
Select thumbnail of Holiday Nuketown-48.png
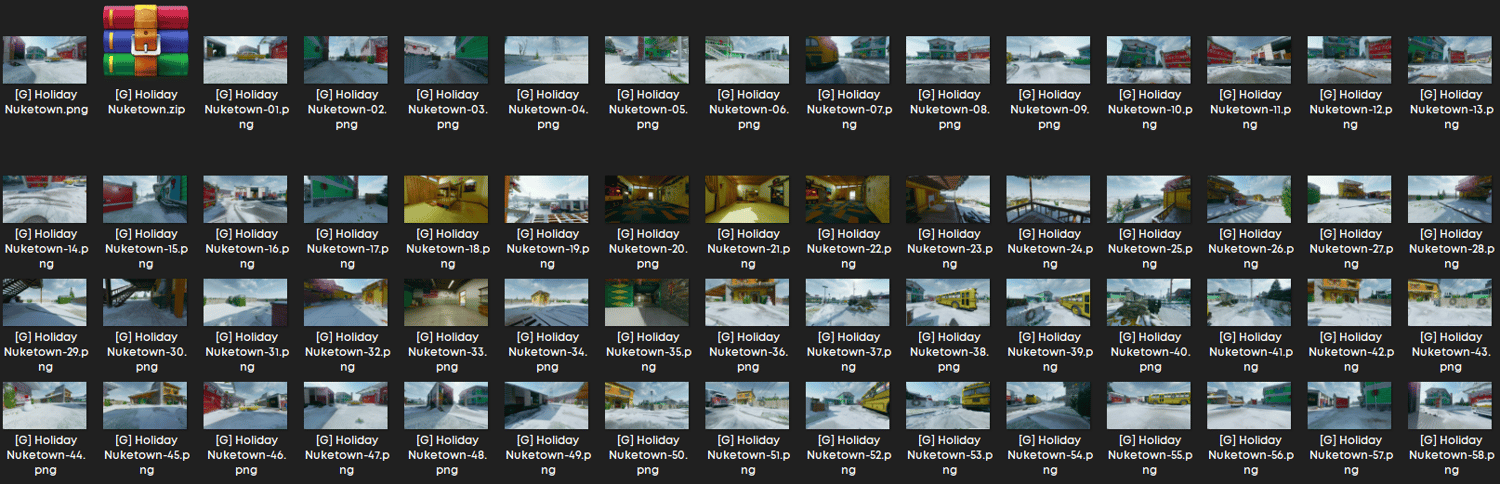click(x=446, y=405)
